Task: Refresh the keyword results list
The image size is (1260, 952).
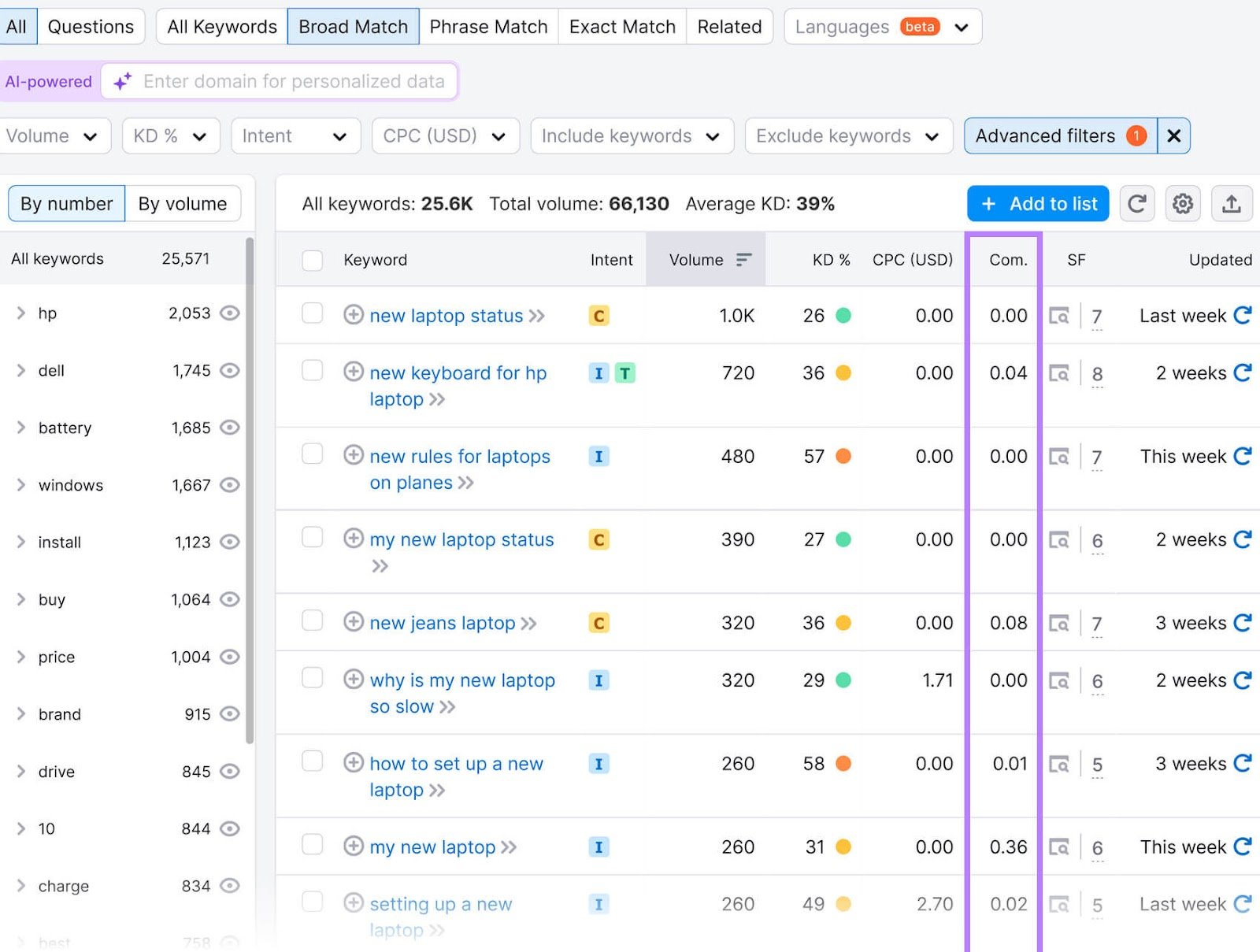Action: click(1136, 203)
